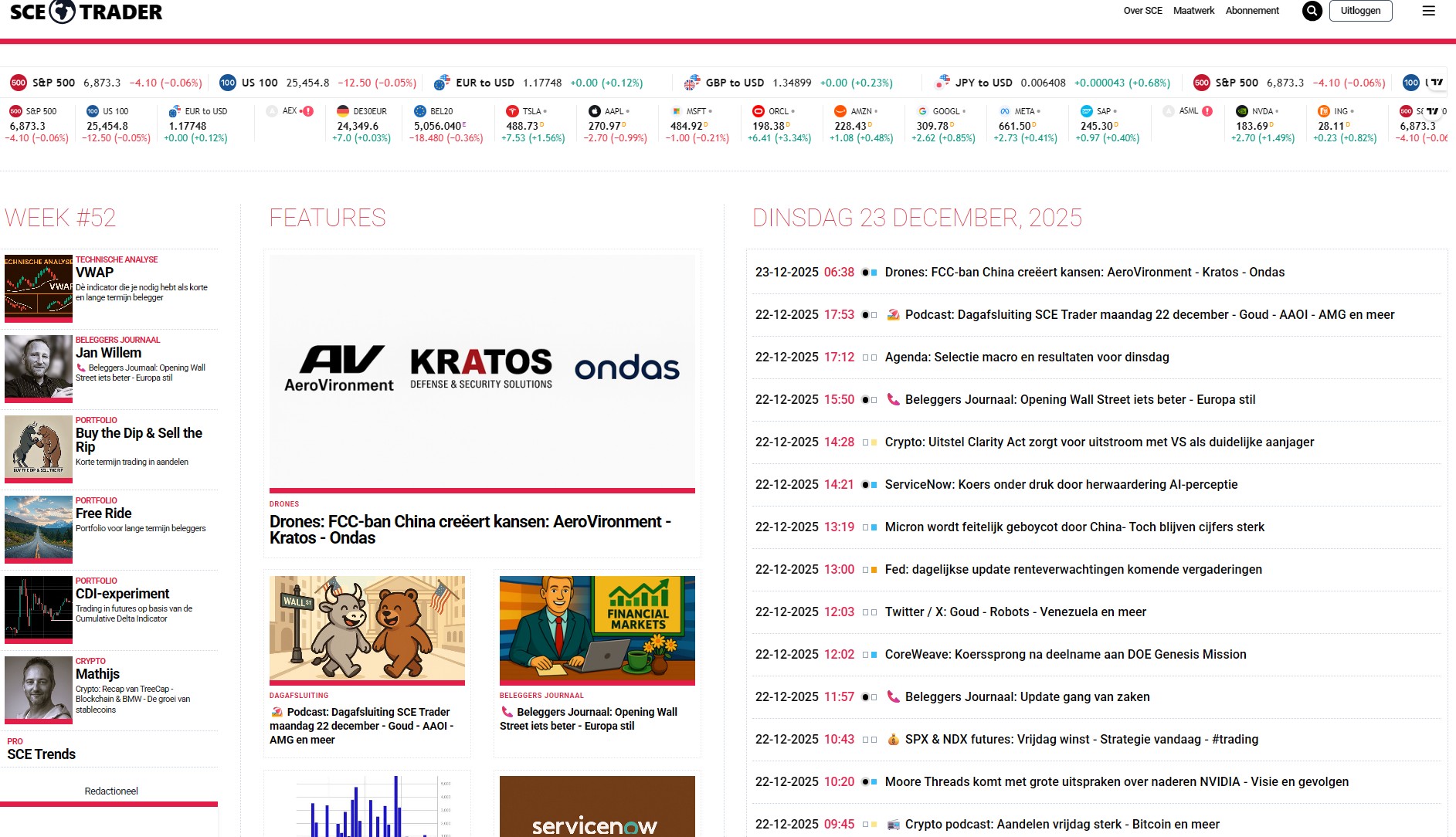Viewport: 1456px width, 837px height.
Task: Open the Fed: dagelijkse update renteverwachtingen headline
Action: [1074, 569]
